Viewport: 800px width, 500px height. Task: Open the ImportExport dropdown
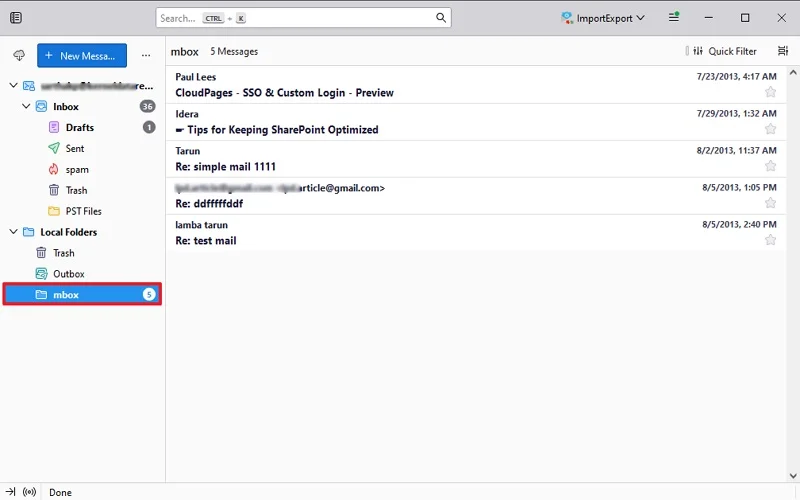click(603, 18)
